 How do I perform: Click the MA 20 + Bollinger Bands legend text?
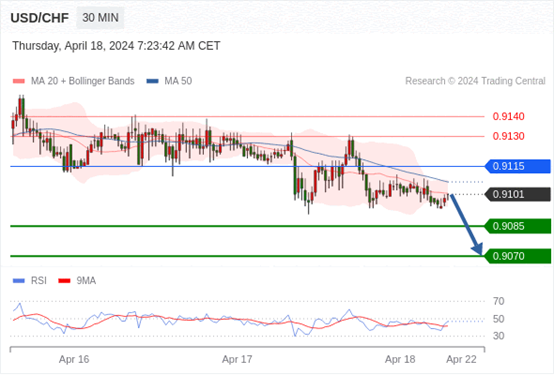(x=83, y=81)
